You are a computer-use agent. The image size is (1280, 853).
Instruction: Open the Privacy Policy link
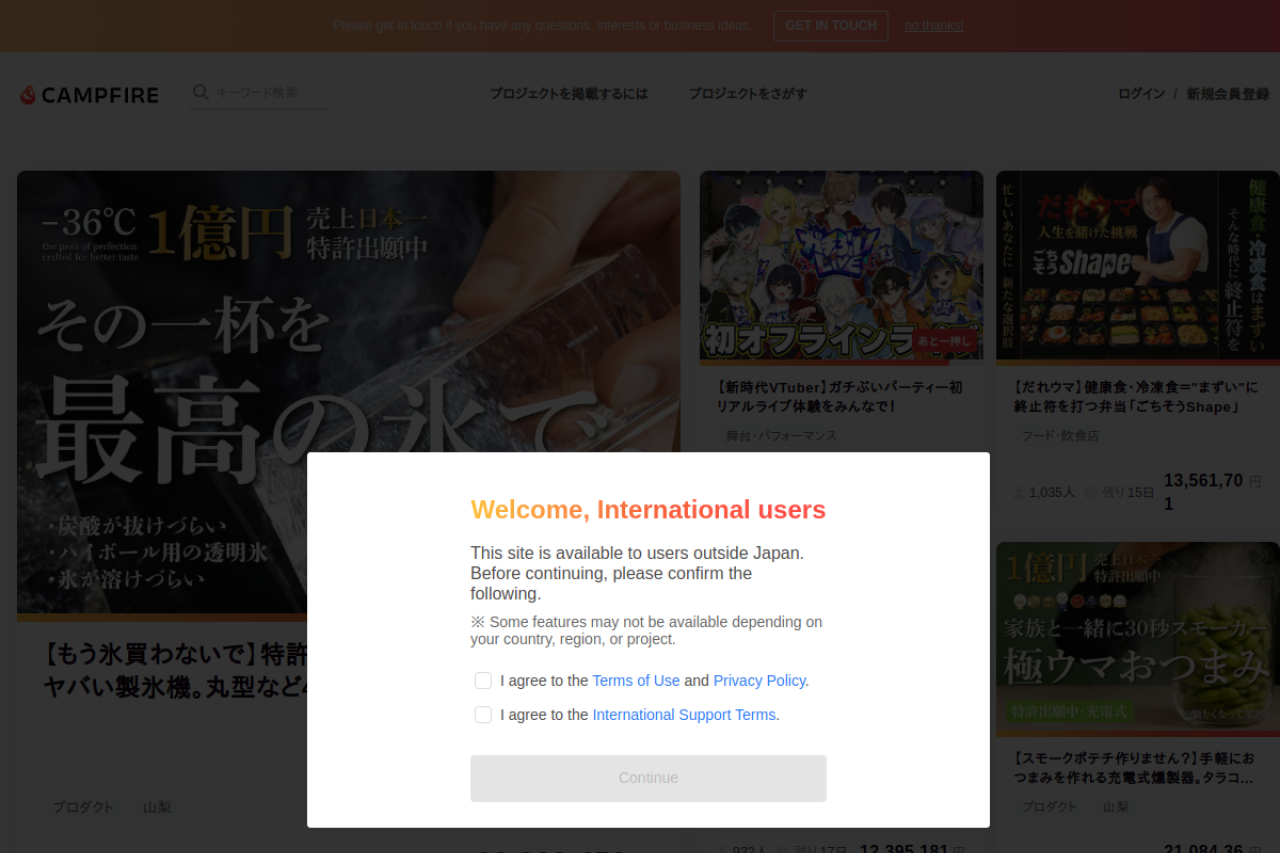pyautogui.click(x=759, y=681)
